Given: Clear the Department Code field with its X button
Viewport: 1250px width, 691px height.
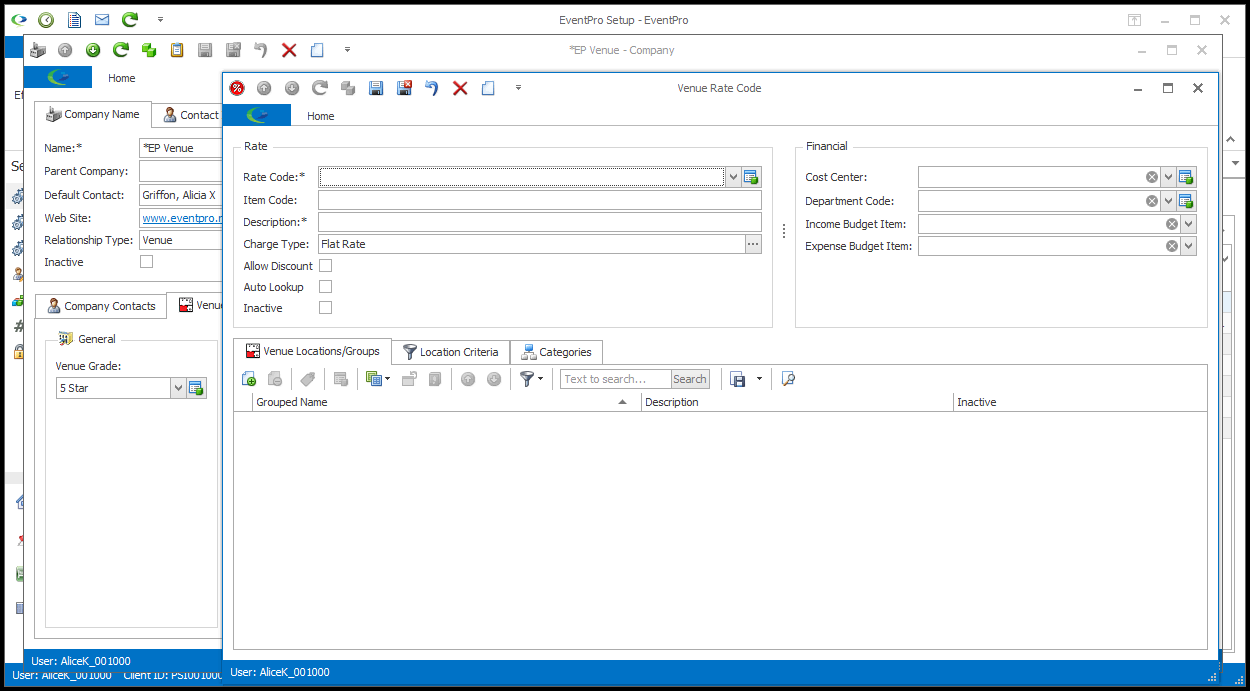Looking at the screenshot, I should point(1152,201).
